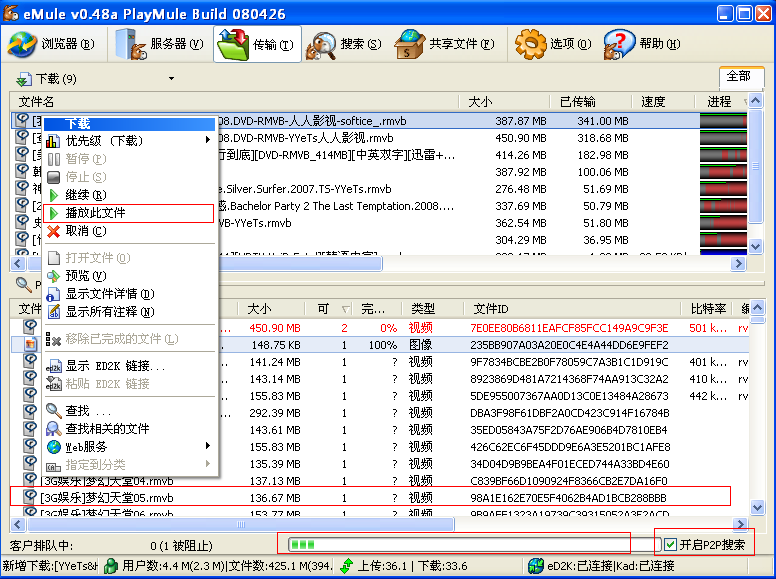Toggle the 开启P2P搜索 checkbox

tap(671, 545)
